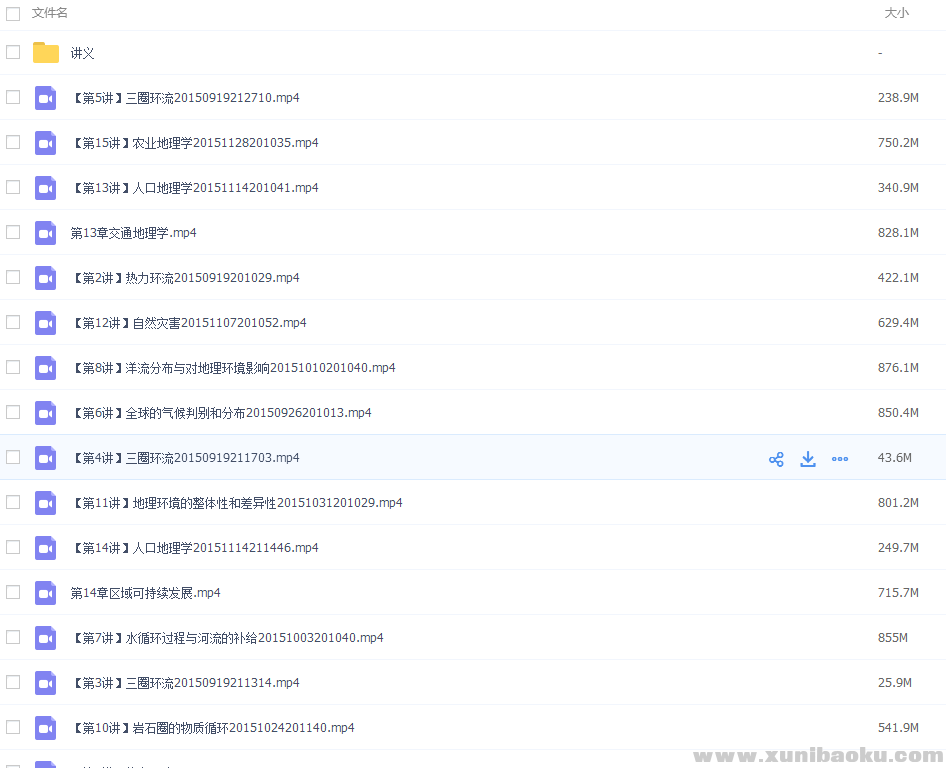Click the video icon for 第10讲 岩石圈的物质循环
The width and height of the screenshot is (946, 768).
click(x=46, y=728)
